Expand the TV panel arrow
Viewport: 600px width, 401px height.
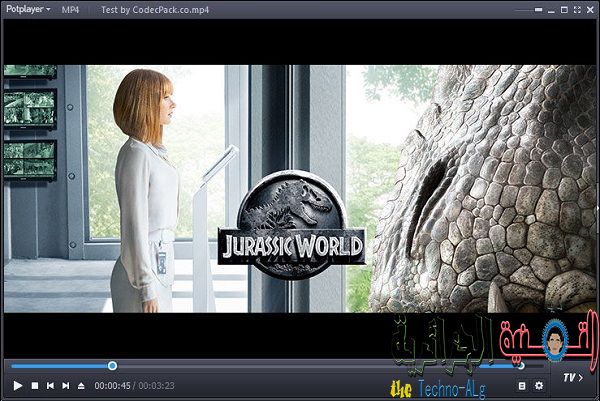pyautogui.click(x=572, y=378)
